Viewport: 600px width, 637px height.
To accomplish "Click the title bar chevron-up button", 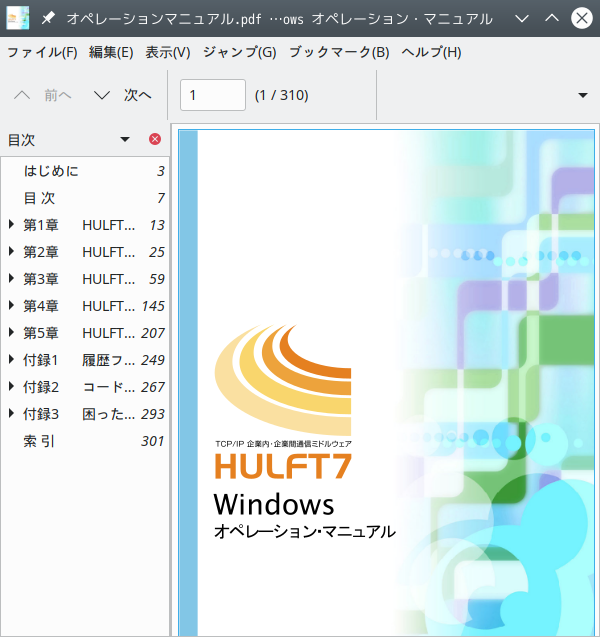I will coord(552,18).
